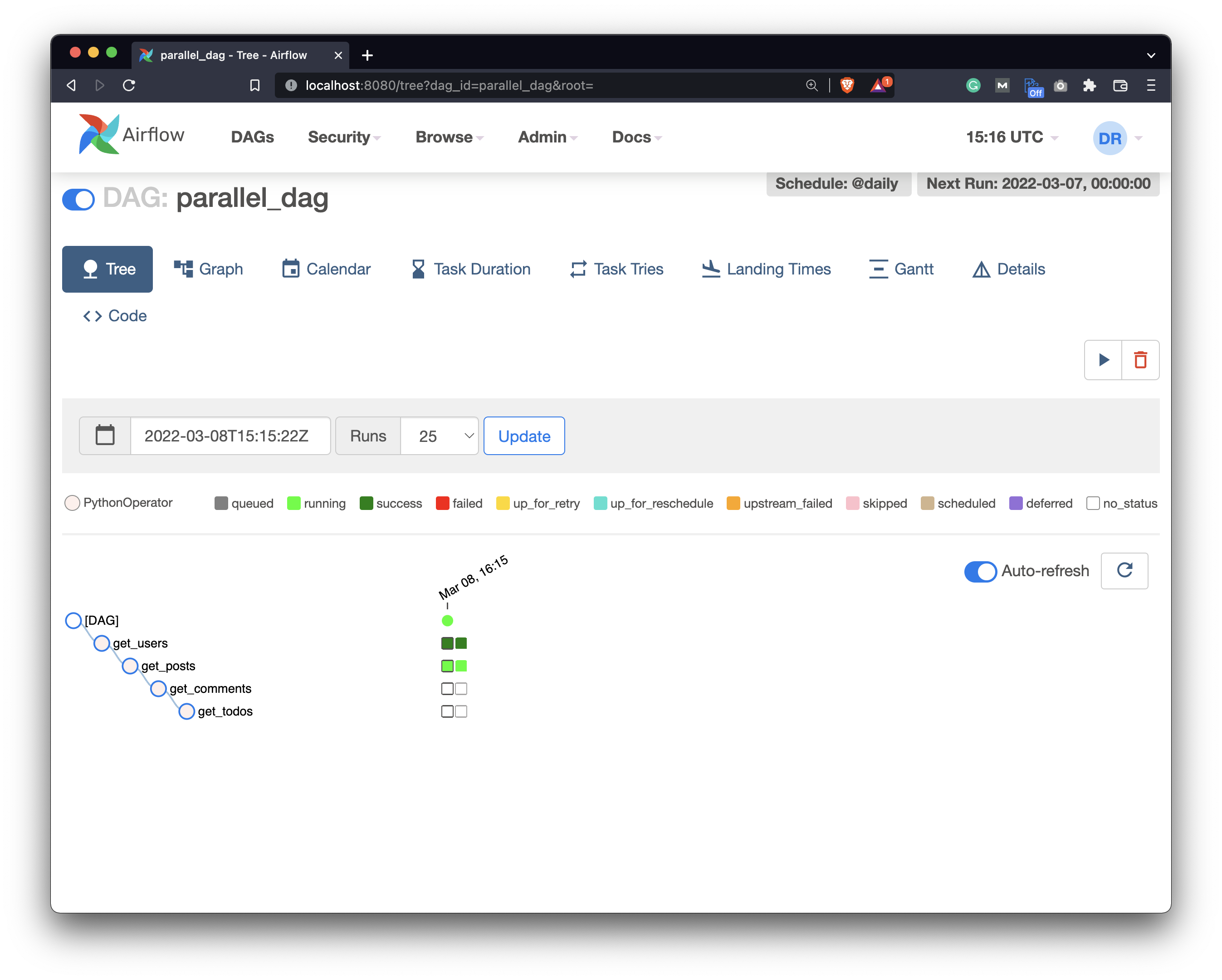
Task: Pause the parallel_dag with its toggle
Action: [78, 200]
